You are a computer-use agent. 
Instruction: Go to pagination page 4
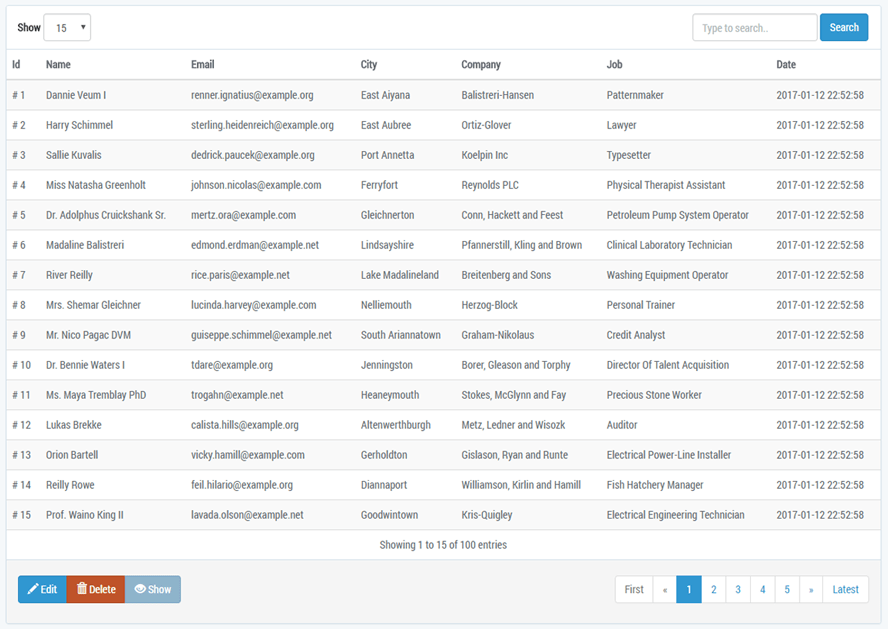[x=763, y=589]
